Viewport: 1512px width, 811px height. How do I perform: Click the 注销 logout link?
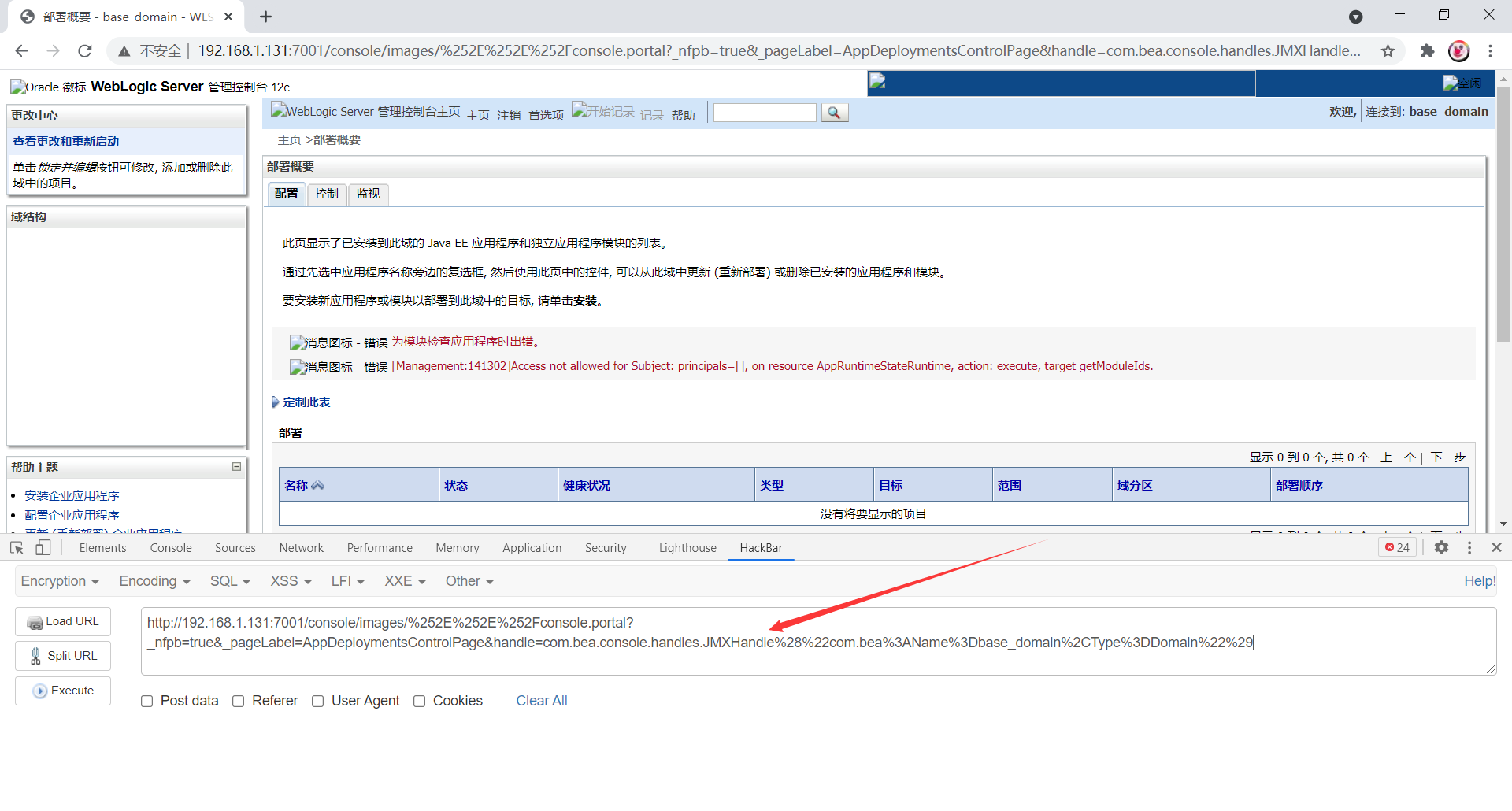tap(509, 116)
